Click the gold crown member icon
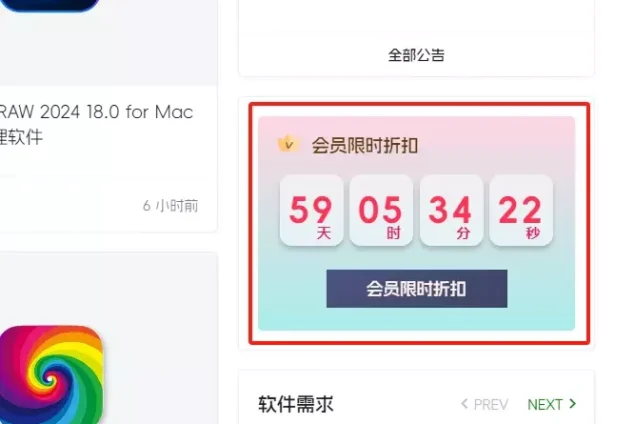This screenshot has height=424, width=635. tap(288, 144)
